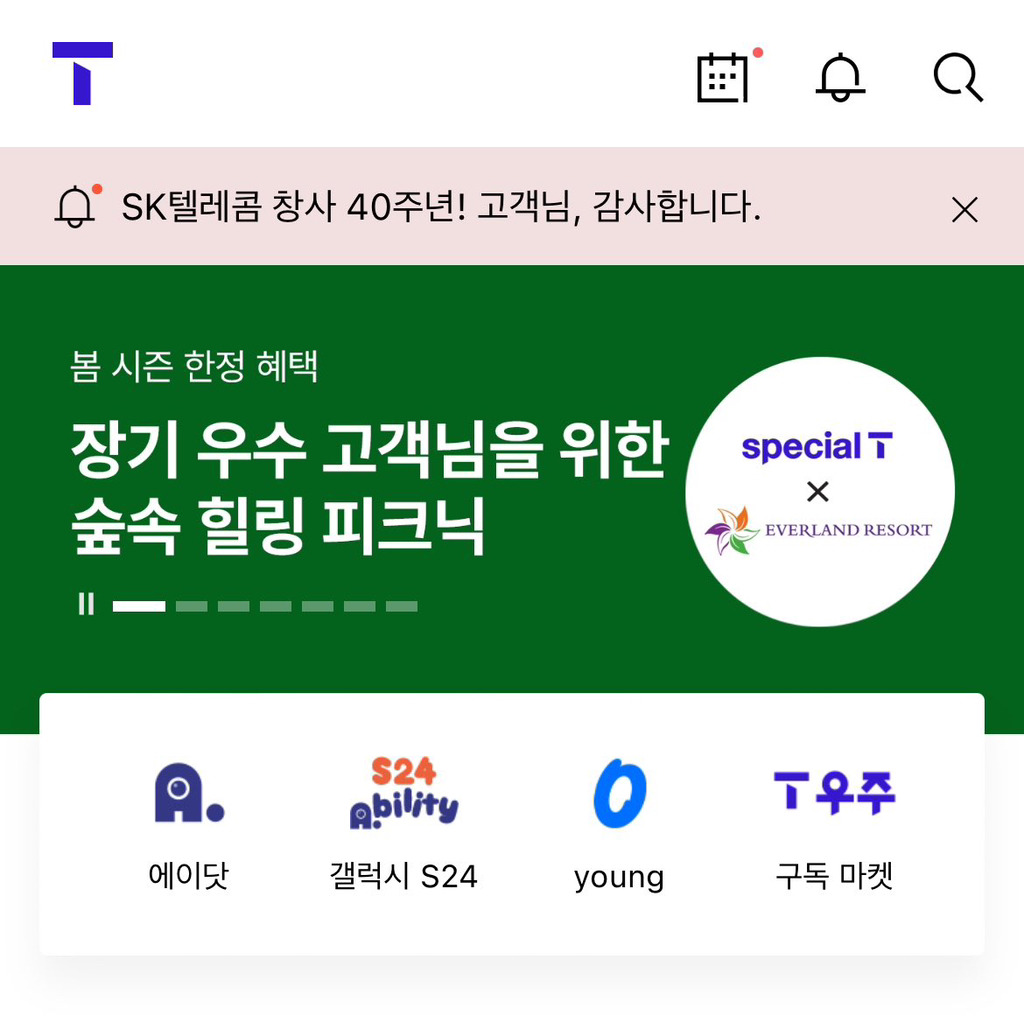Viewport: 1024px width, 1029px height.
Task: Open the S24 Ability icon
Action: 404,793
